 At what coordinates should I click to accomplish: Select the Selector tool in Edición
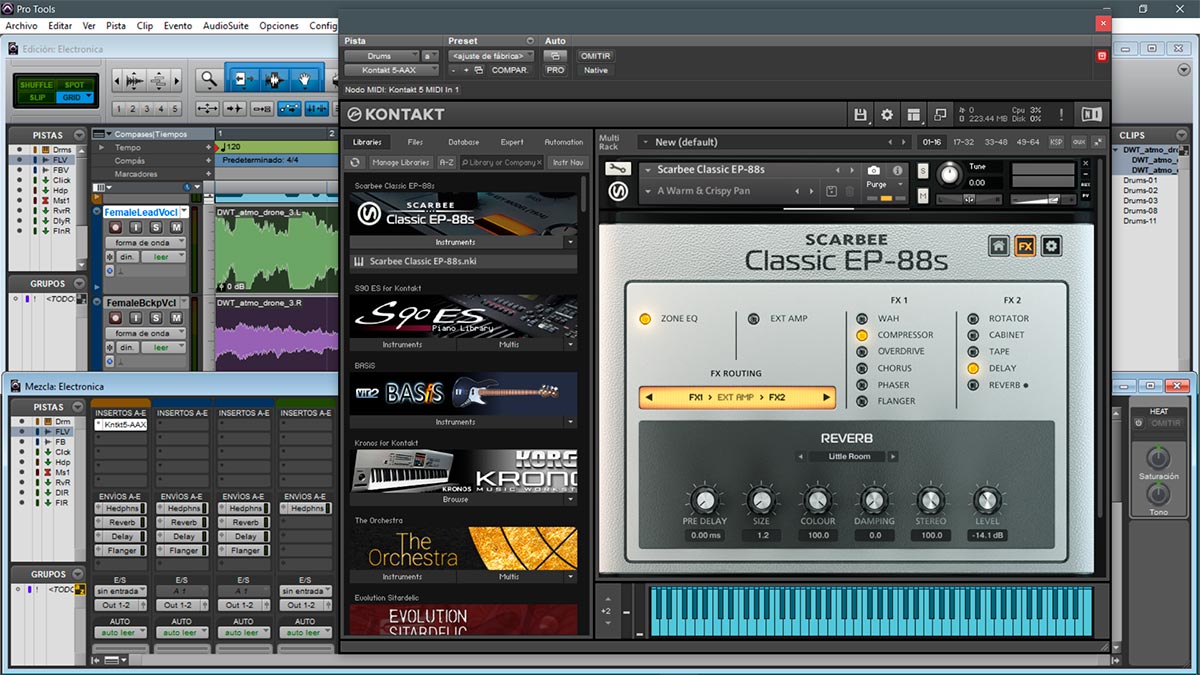tap(273, 79)
